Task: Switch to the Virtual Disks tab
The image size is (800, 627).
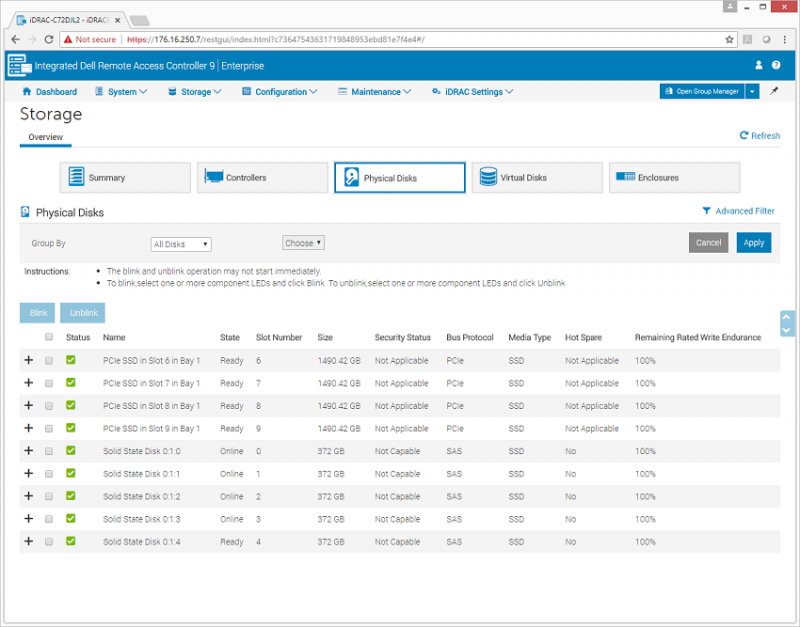Action: point(536,178)
